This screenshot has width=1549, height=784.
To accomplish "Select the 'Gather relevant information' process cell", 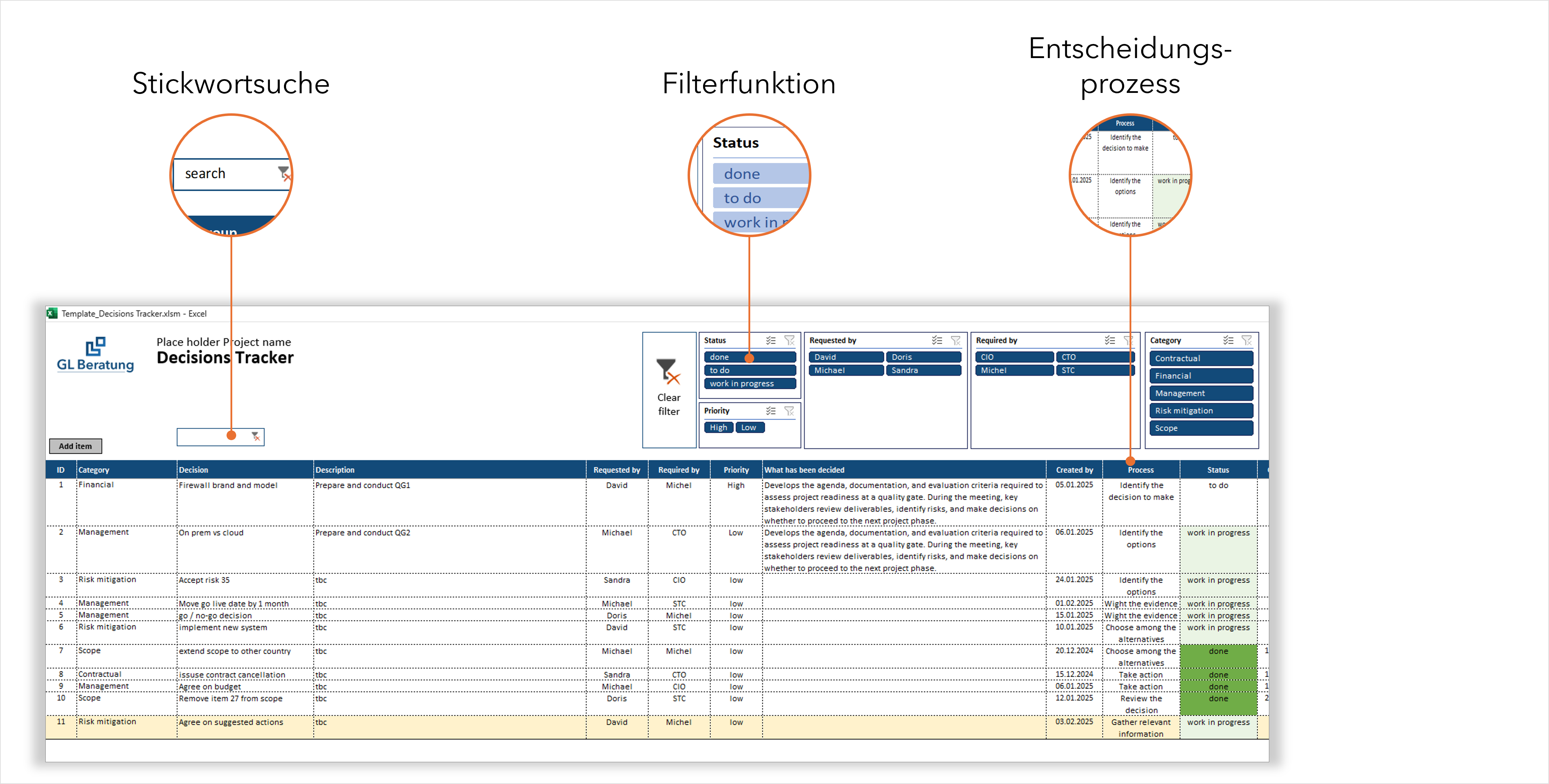I will coord(1141,727).
